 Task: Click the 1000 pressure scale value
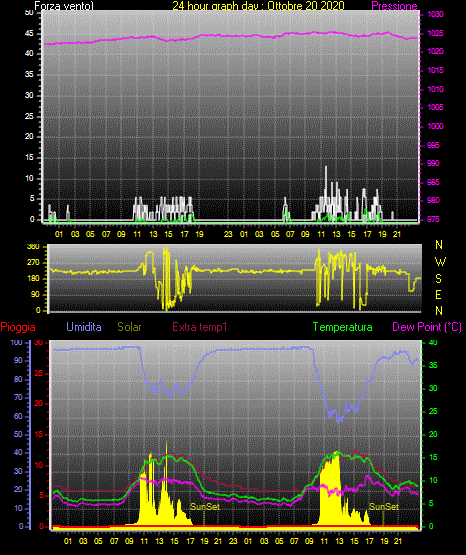tap(435, 126)
